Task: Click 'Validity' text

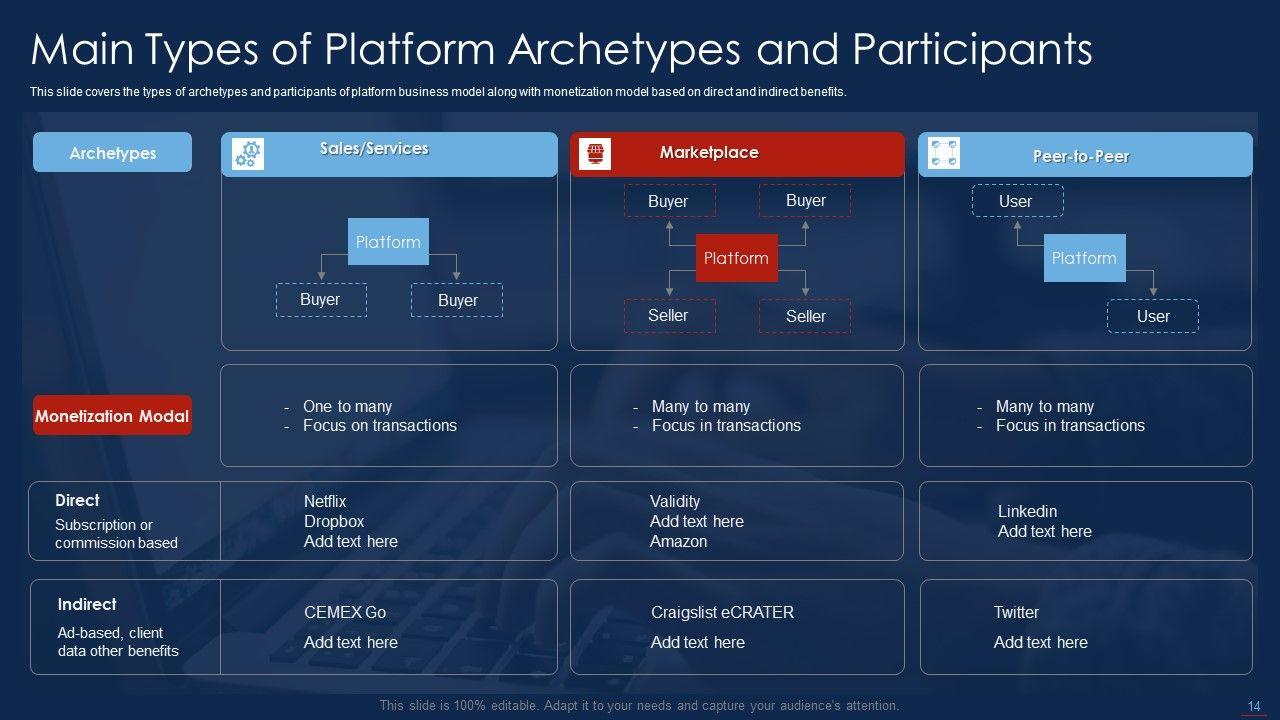Action: pyautogui.click(x=675, y=501)
